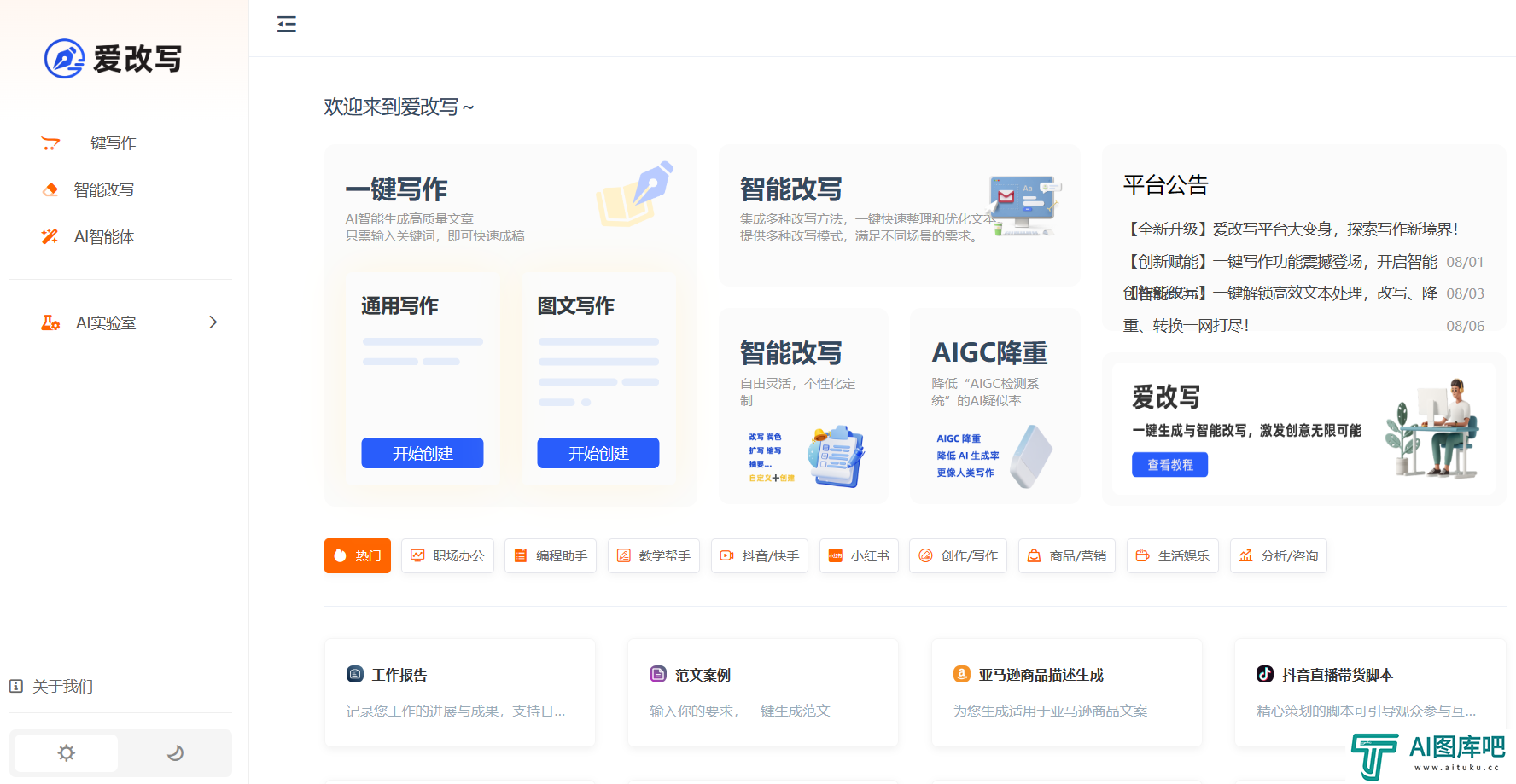Select the 创作/写作 category tab
This screenshot has width=1516, height=784.
[959, 555]
